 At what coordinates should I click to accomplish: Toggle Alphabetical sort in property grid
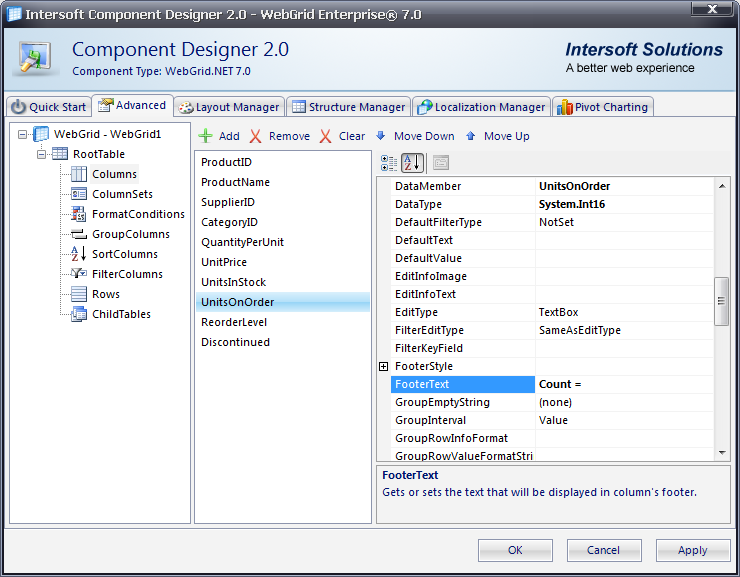tap(412, 163)
